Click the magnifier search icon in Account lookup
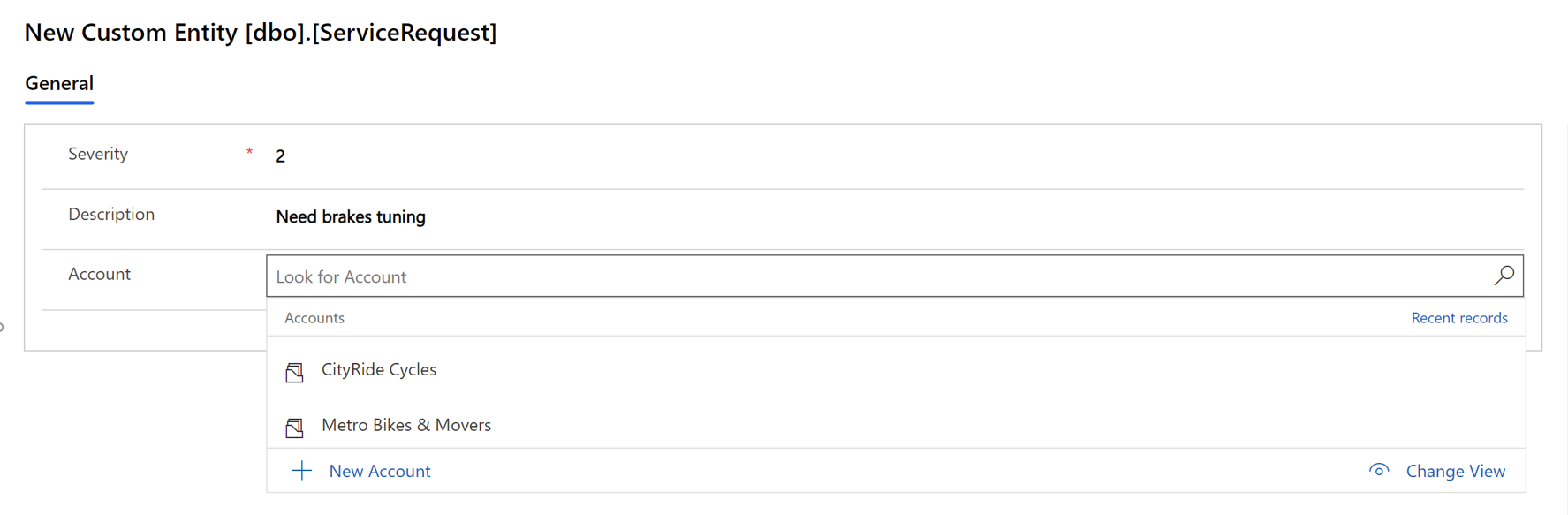The image size is (1568, 515). [1504, 276]
